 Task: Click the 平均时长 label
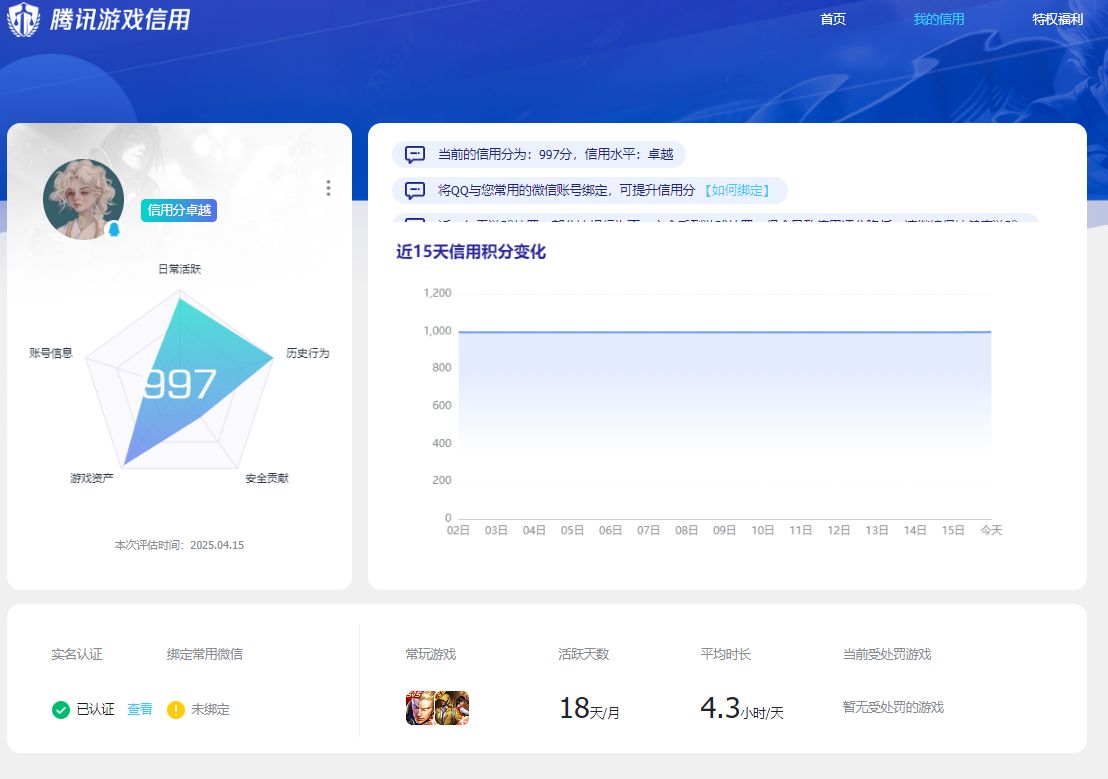pyautogui.click(x=726, y=654)
